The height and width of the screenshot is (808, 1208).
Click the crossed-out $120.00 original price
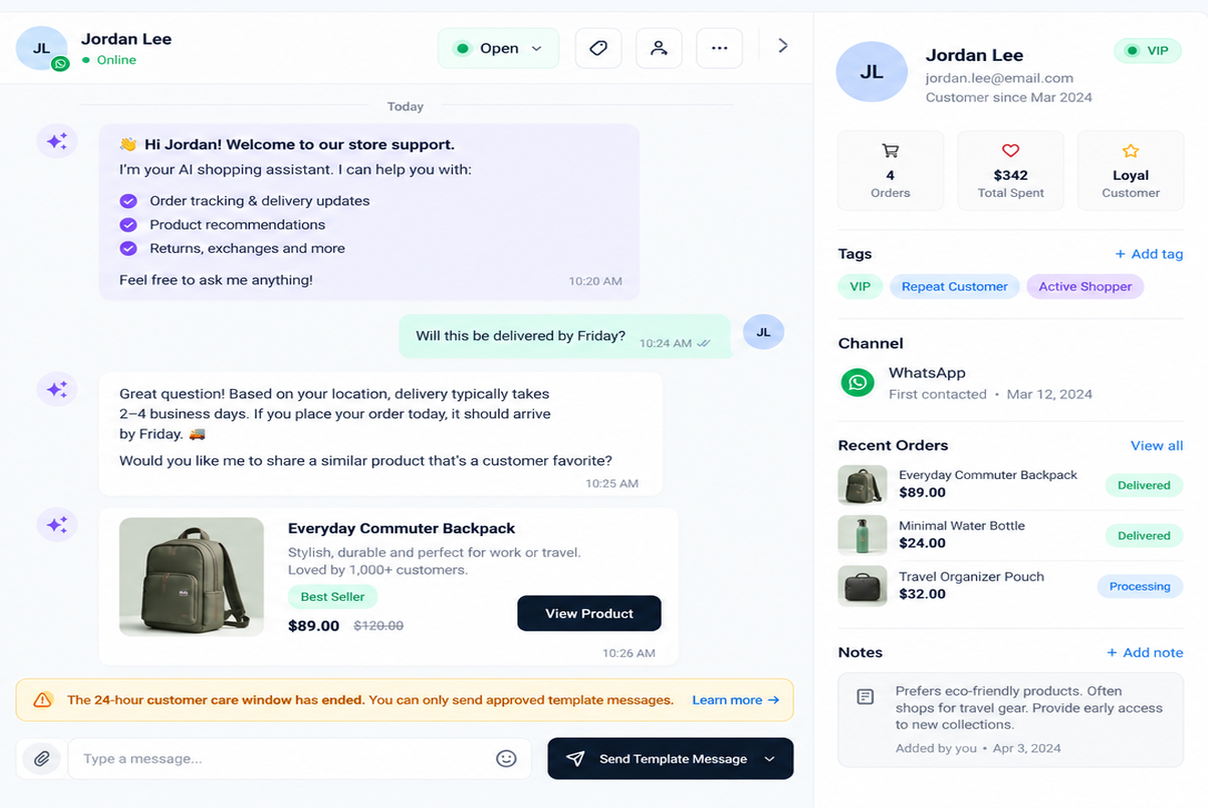[379, 626]
